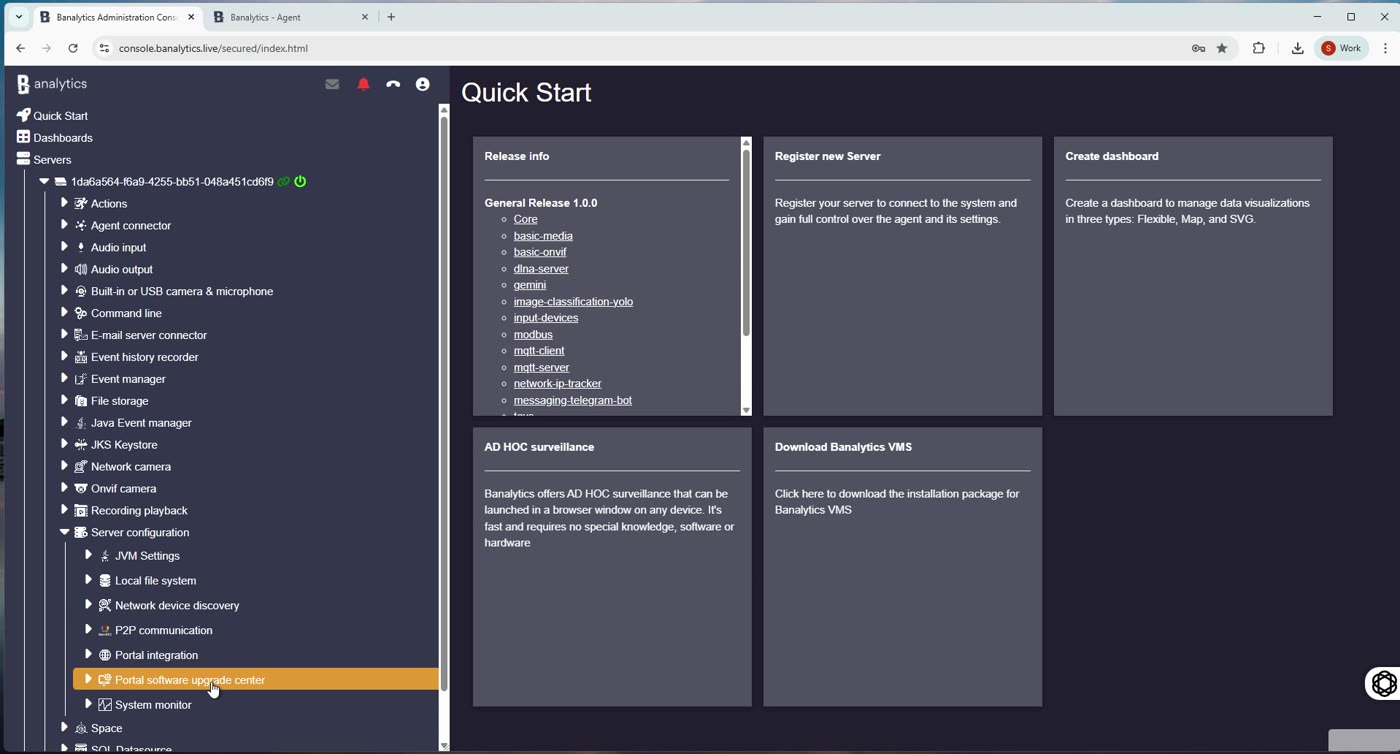Click the Local file system database icon
The height and width of the screenshot is (754, 1400).
(x=105, y=580)
